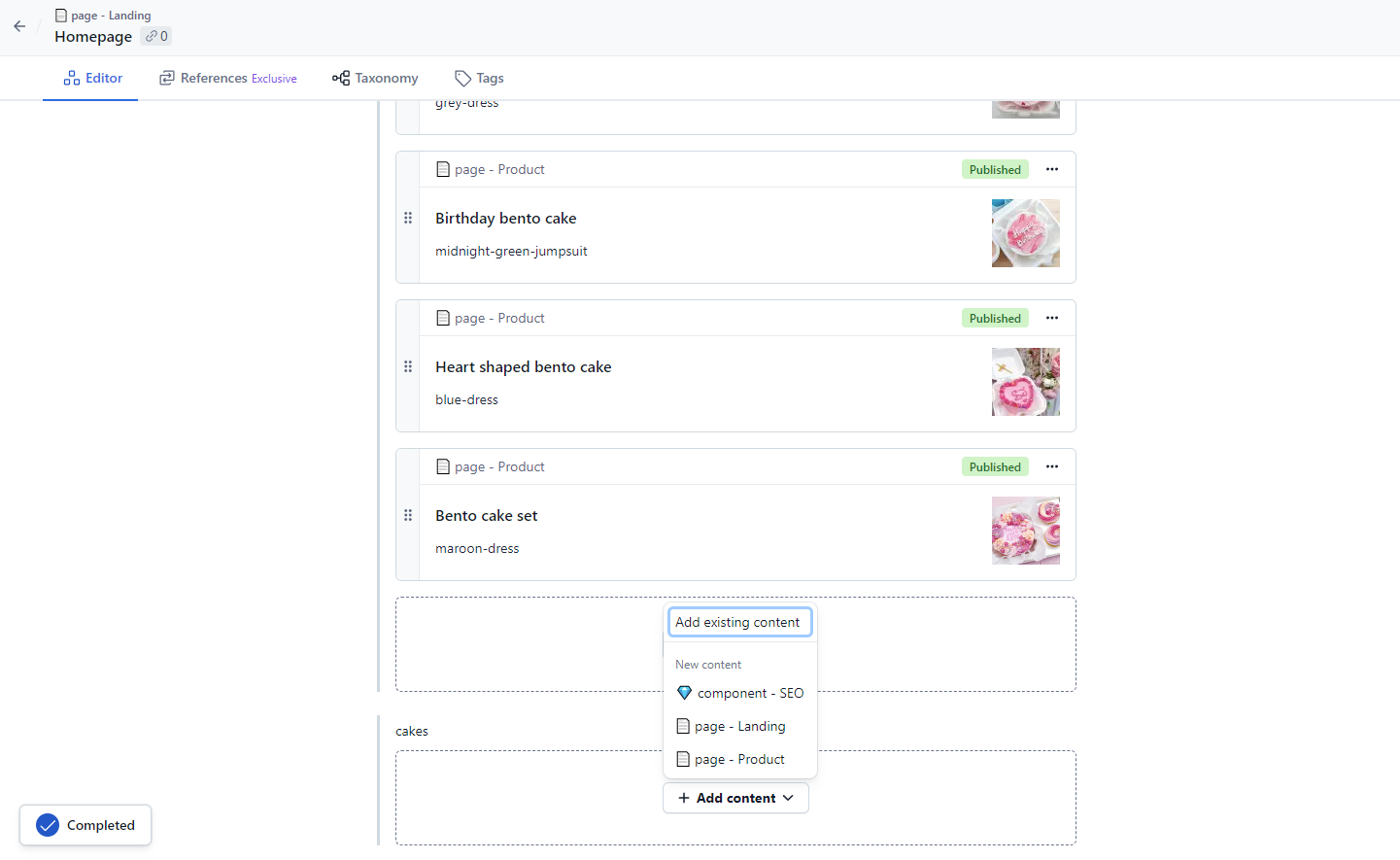This screenshot has width=1400, height=860.
Task: Go back using the left arrow icon
Action: 19,26
